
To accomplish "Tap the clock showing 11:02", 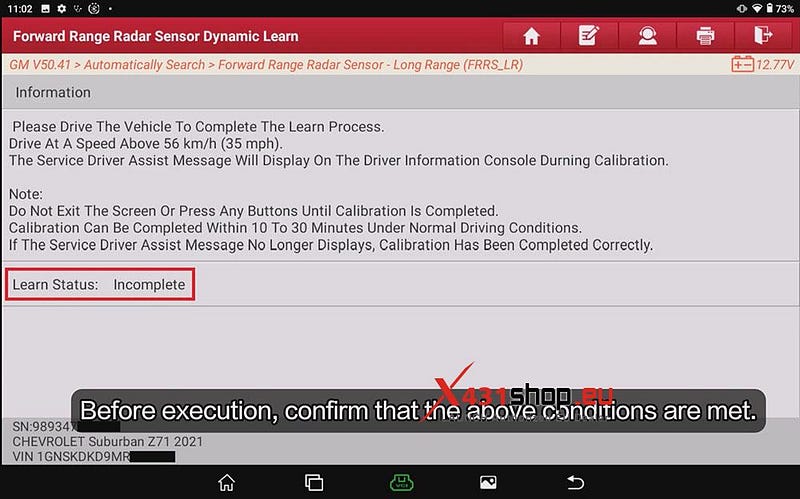I will pyautogui.click(x=20, y=9).
